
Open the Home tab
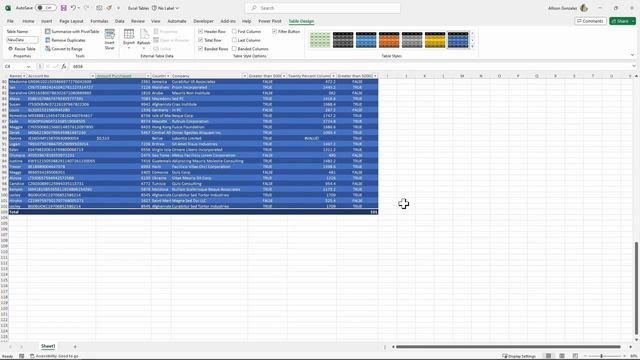(28, 21)
